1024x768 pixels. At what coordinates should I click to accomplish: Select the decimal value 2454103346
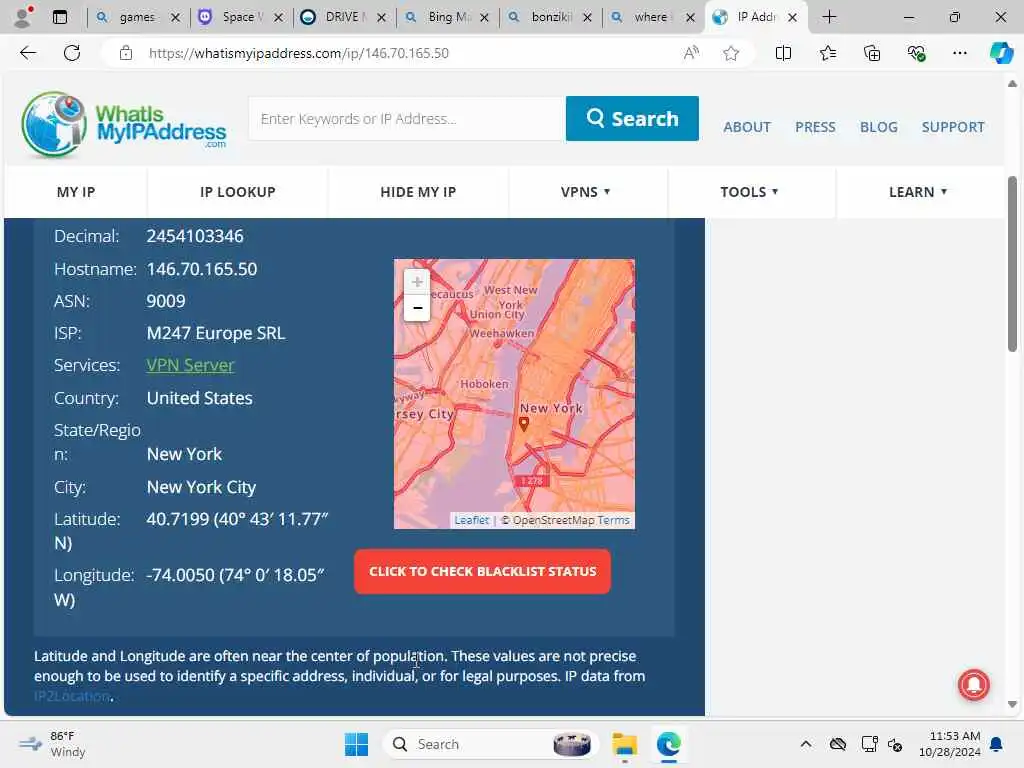[x=195, y=236]
